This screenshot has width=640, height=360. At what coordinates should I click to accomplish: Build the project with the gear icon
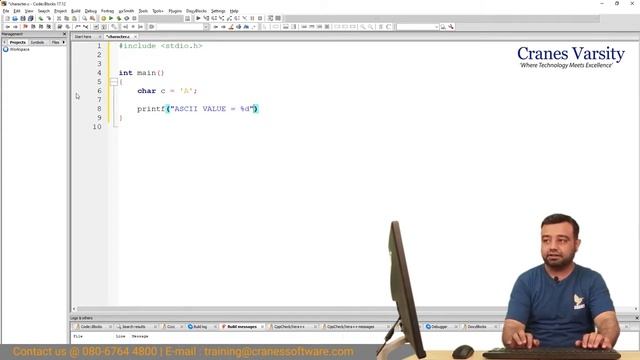click(x=103, y=18)
